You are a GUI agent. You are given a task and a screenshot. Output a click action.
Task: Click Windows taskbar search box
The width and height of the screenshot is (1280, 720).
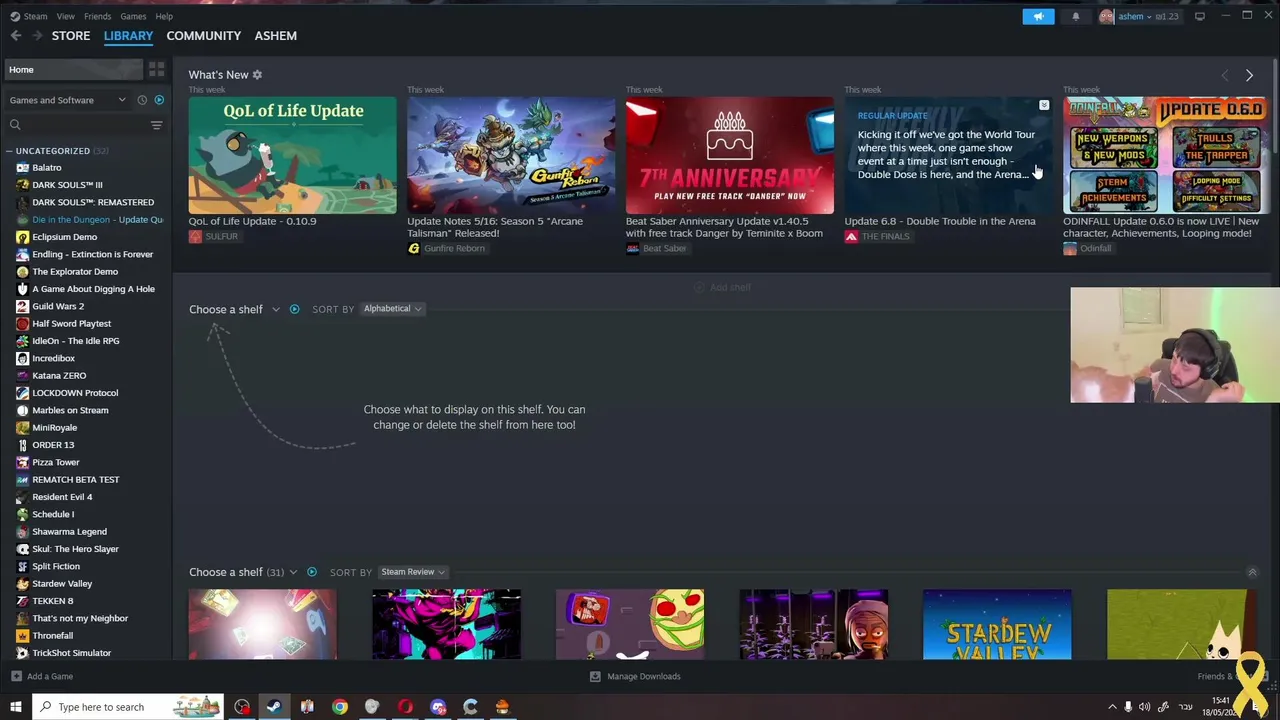(x=127, y=707)
